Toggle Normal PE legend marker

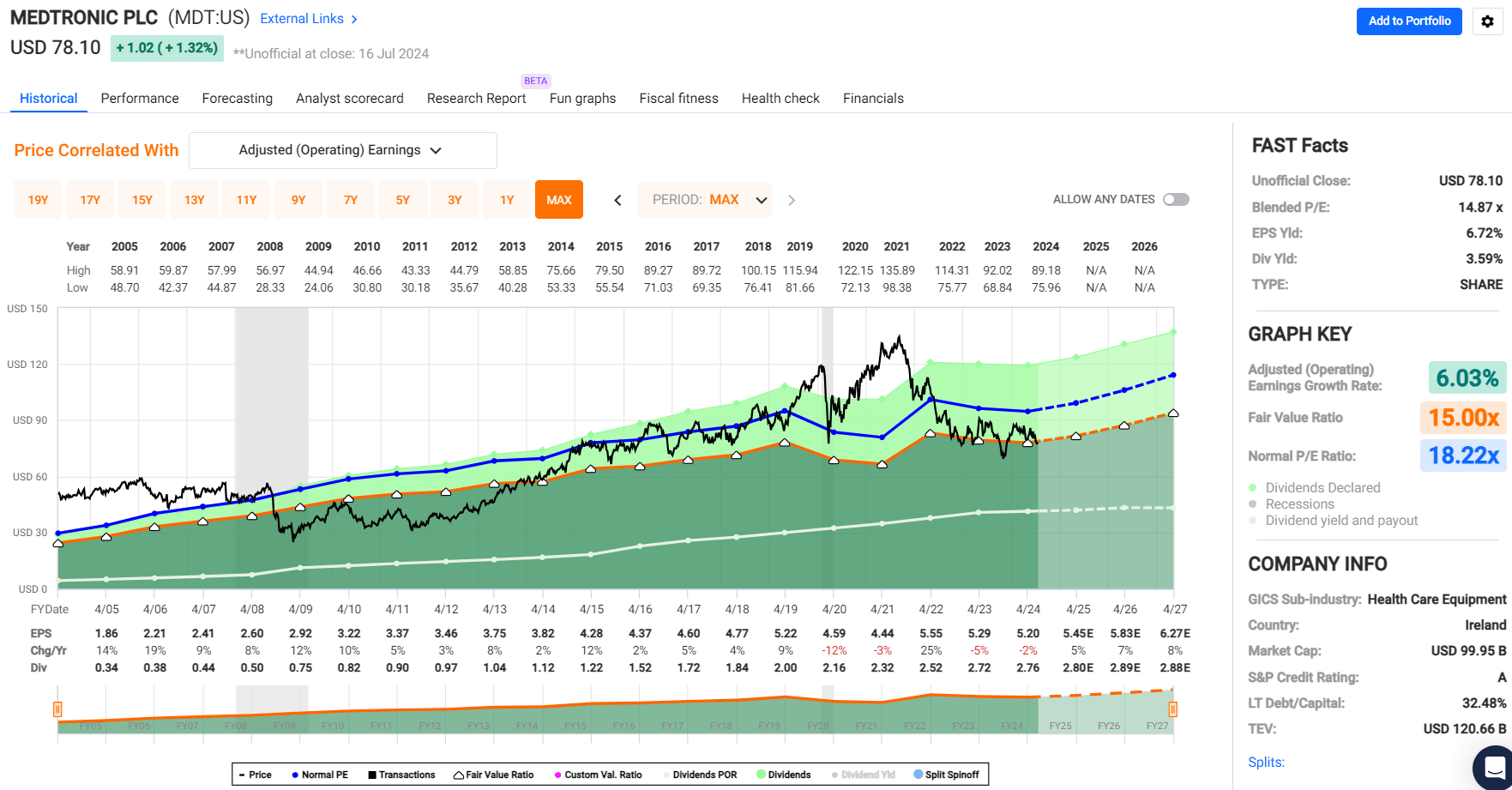click(x=319, y=775)
